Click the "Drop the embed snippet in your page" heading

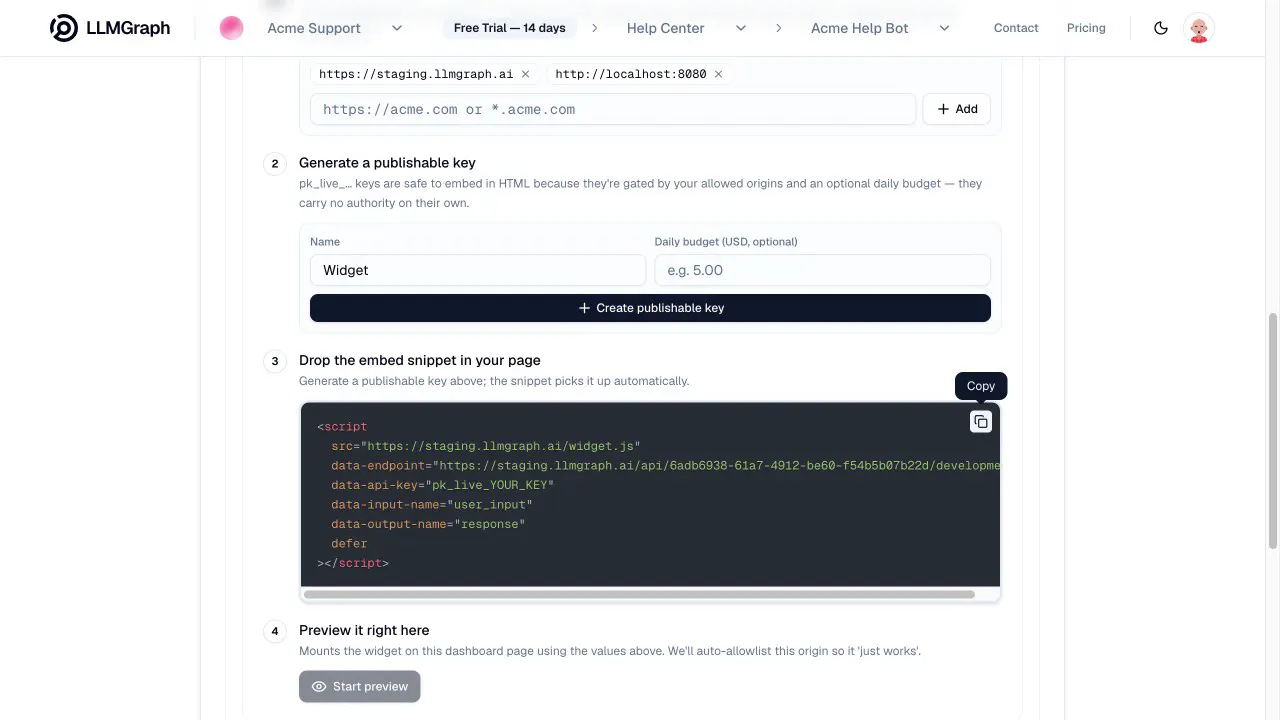(x=419, y=360)
